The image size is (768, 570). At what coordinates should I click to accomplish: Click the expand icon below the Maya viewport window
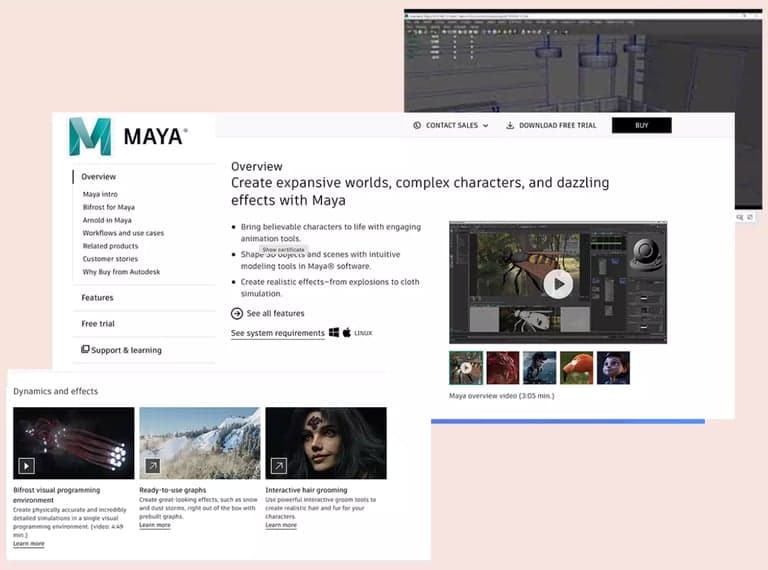point(750,217)
